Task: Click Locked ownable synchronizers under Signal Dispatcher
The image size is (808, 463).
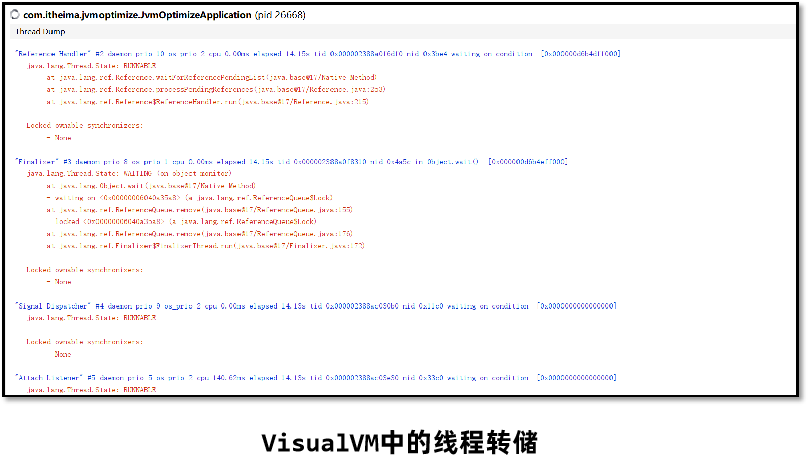Action: (x=85, y=341)
